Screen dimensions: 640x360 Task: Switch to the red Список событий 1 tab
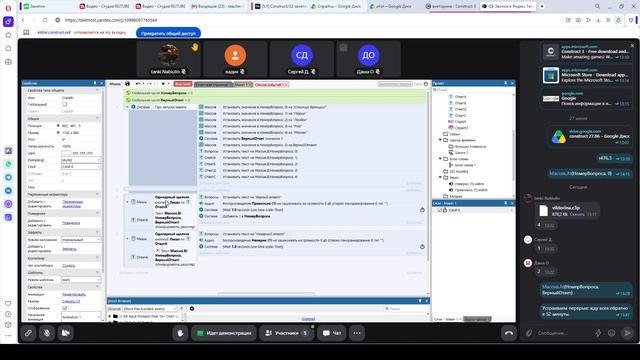271,84
